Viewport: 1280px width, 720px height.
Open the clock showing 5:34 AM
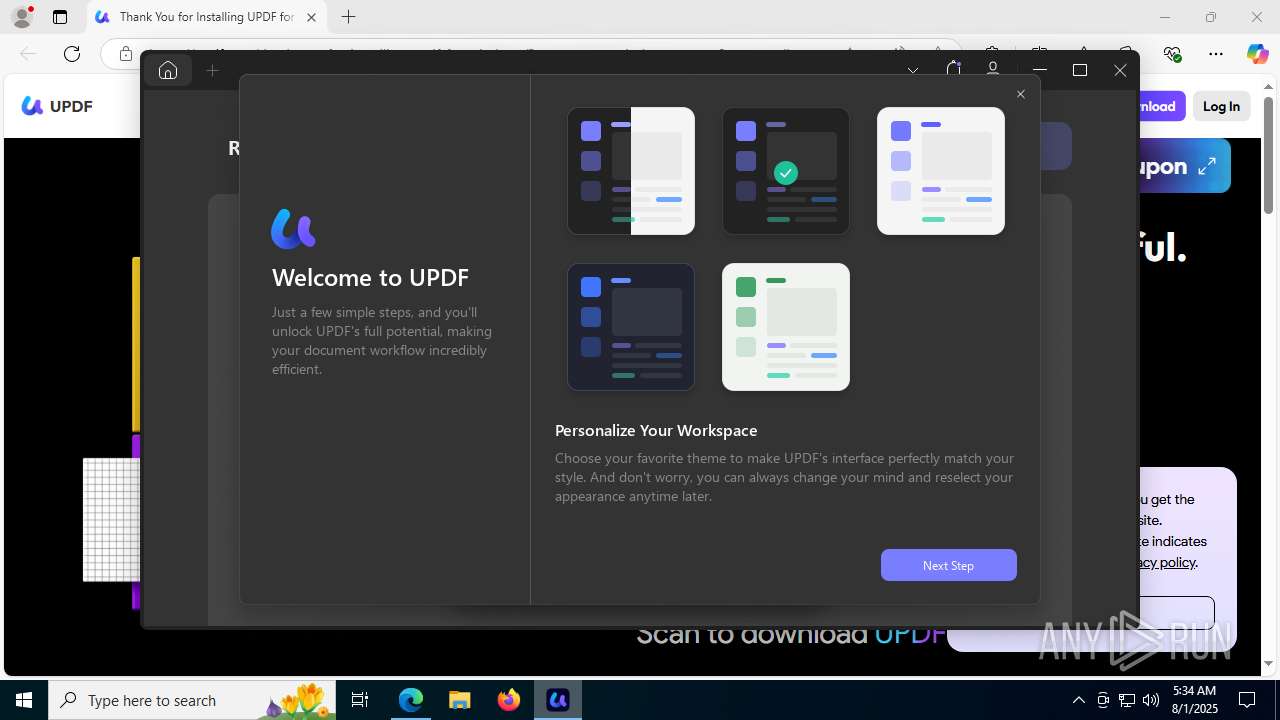1194,700
